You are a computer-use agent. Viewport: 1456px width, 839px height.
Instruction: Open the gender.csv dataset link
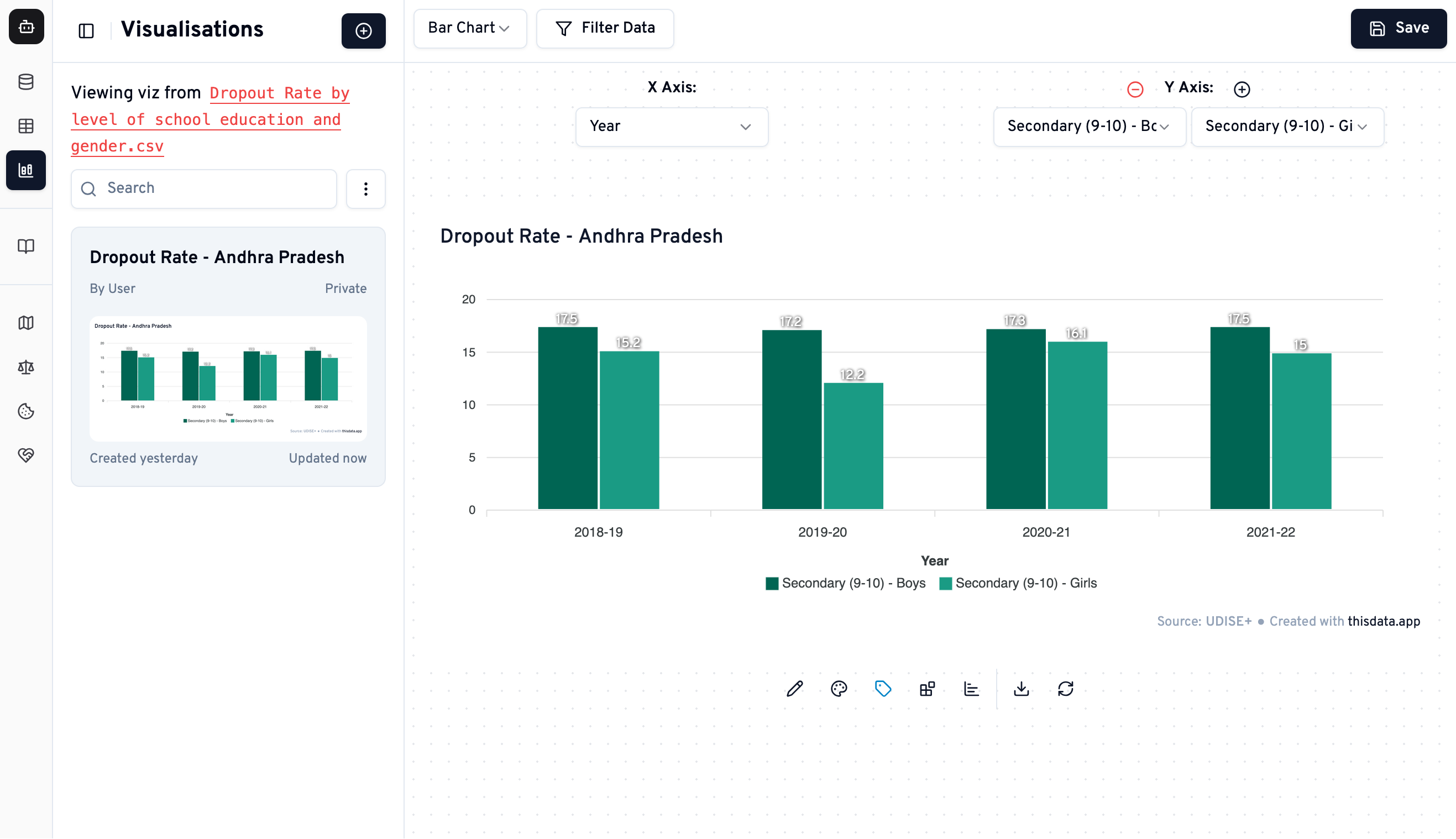[118, 146]
